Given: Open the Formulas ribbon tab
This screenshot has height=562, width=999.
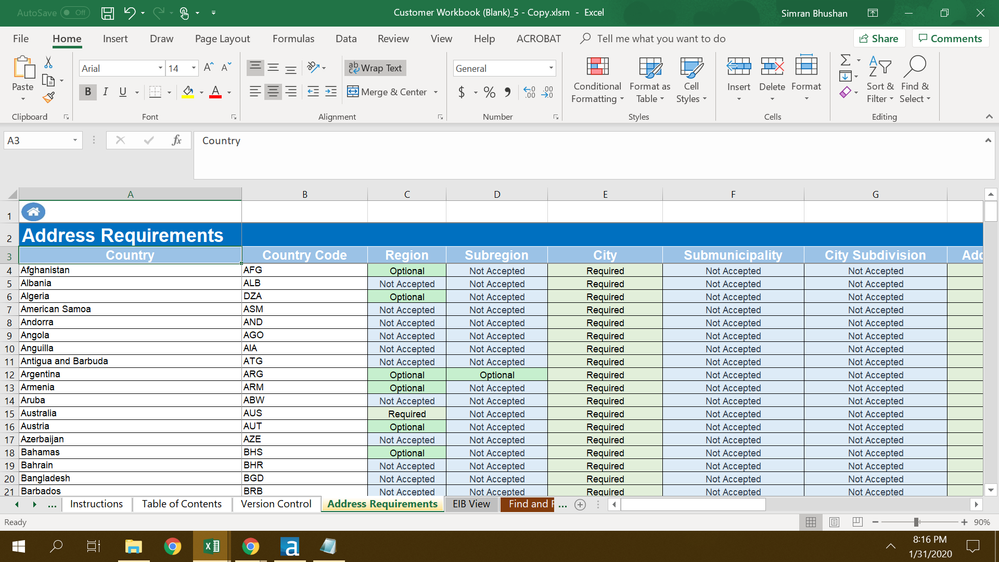Looking at the screenshot, I should 293,39.
